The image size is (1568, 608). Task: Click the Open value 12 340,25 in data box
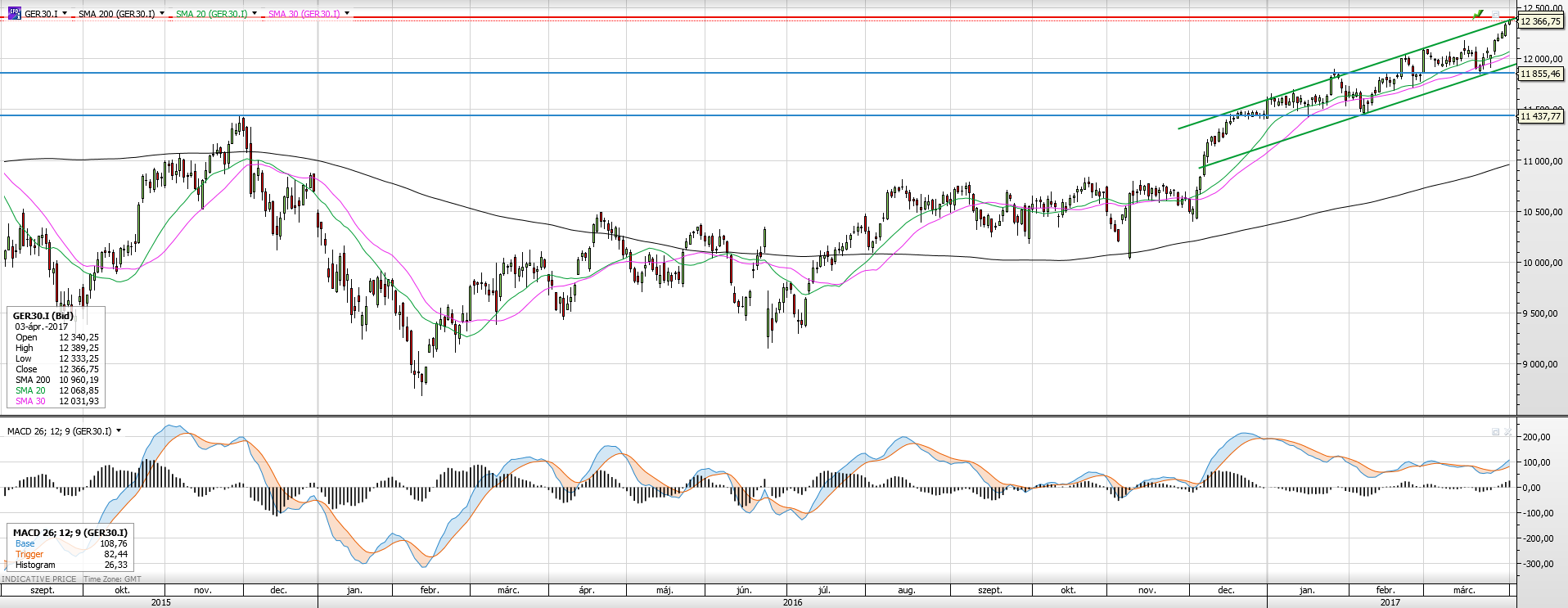[x=79, y=338]
